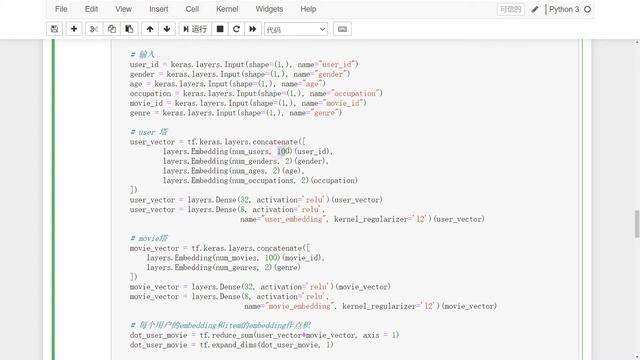640x360 pixels.
Task: Insert a cell below with the plus icon
Action: (x=74, y=29)
